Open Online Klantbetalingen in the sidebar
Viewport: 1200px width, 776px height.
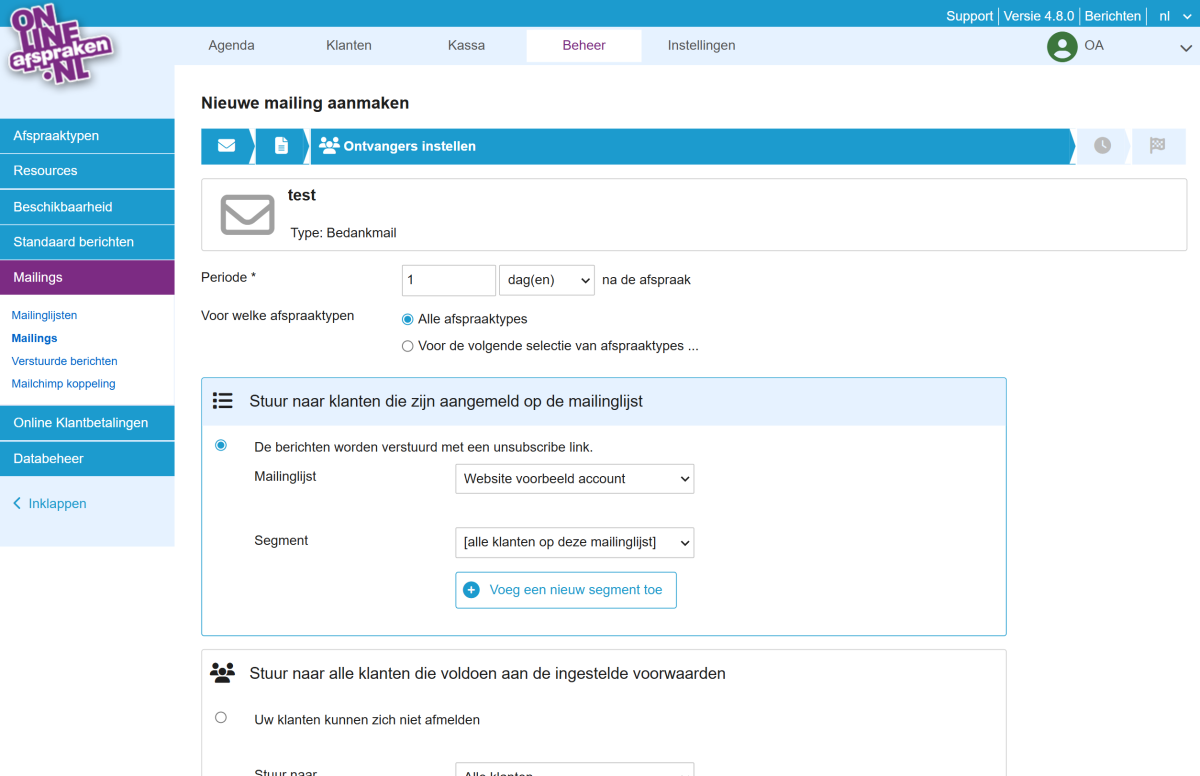click(x=87, y=423)
